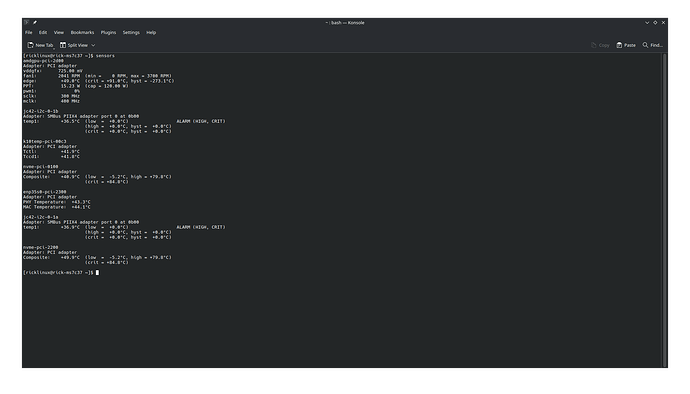Image resolution: width=690 pixels, height=394 pixels.
Task: Click the 'nvme-pci-0100' heading
Action: tap(40, 167)
